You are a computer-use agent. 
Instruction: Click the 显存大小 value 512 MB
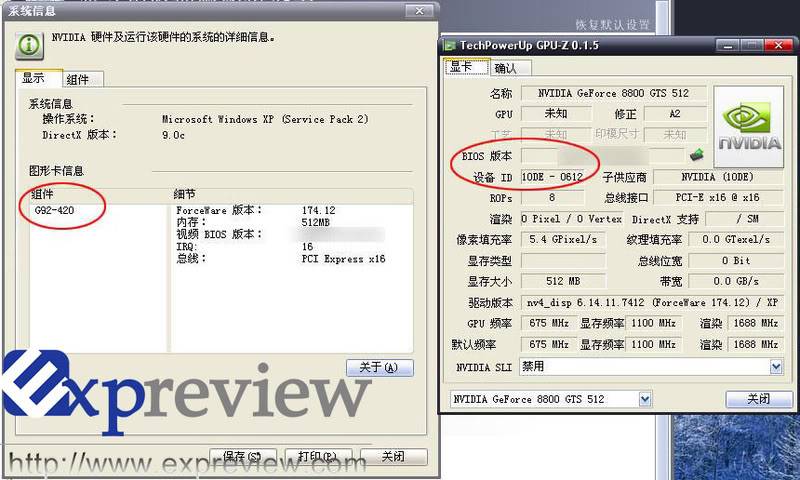[x=563, y=281]
